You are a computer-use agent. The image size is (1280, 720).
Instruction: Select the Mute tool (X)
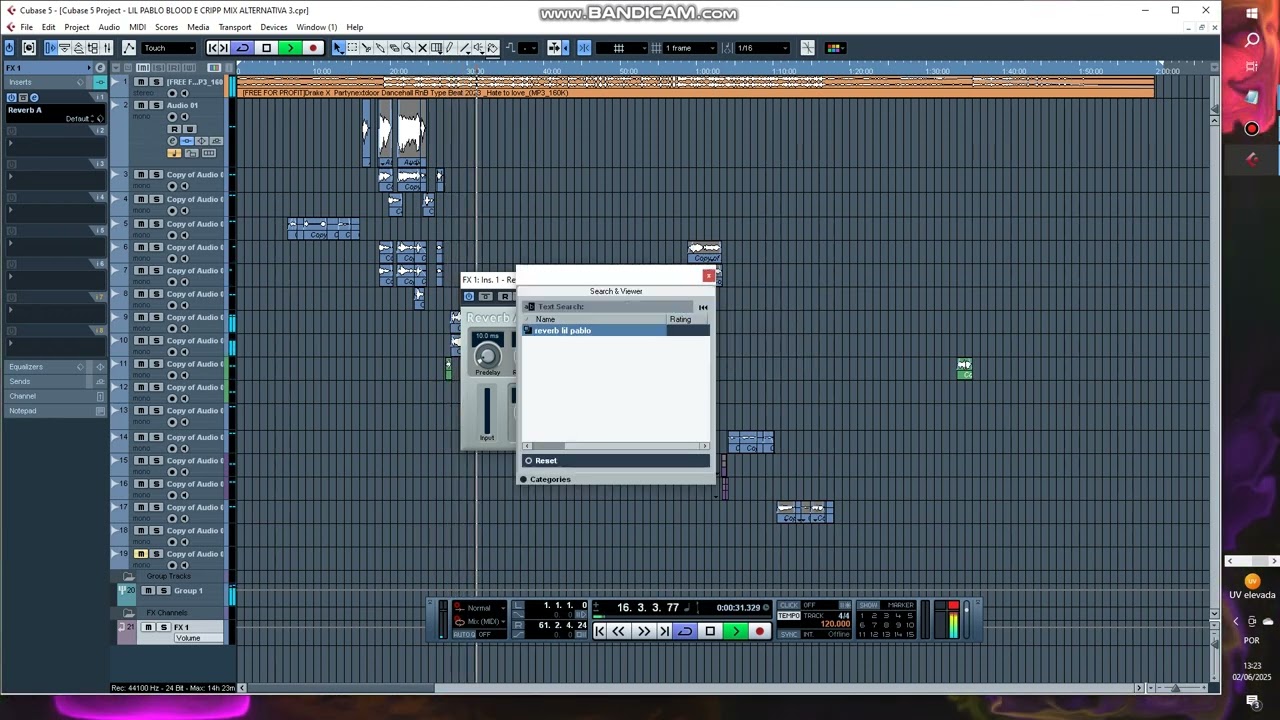422,47
